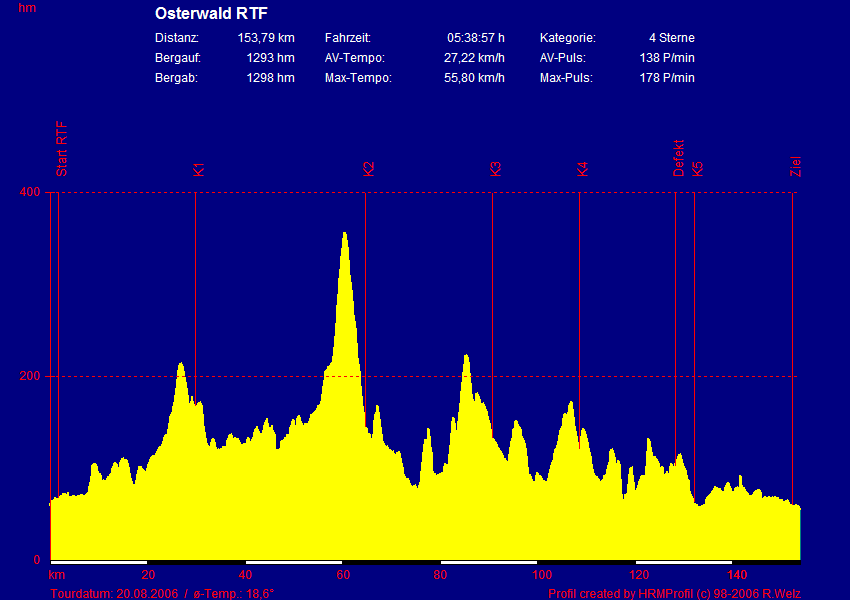
Task: Select the 200 altitude axis label
Action: pos(30,376)
